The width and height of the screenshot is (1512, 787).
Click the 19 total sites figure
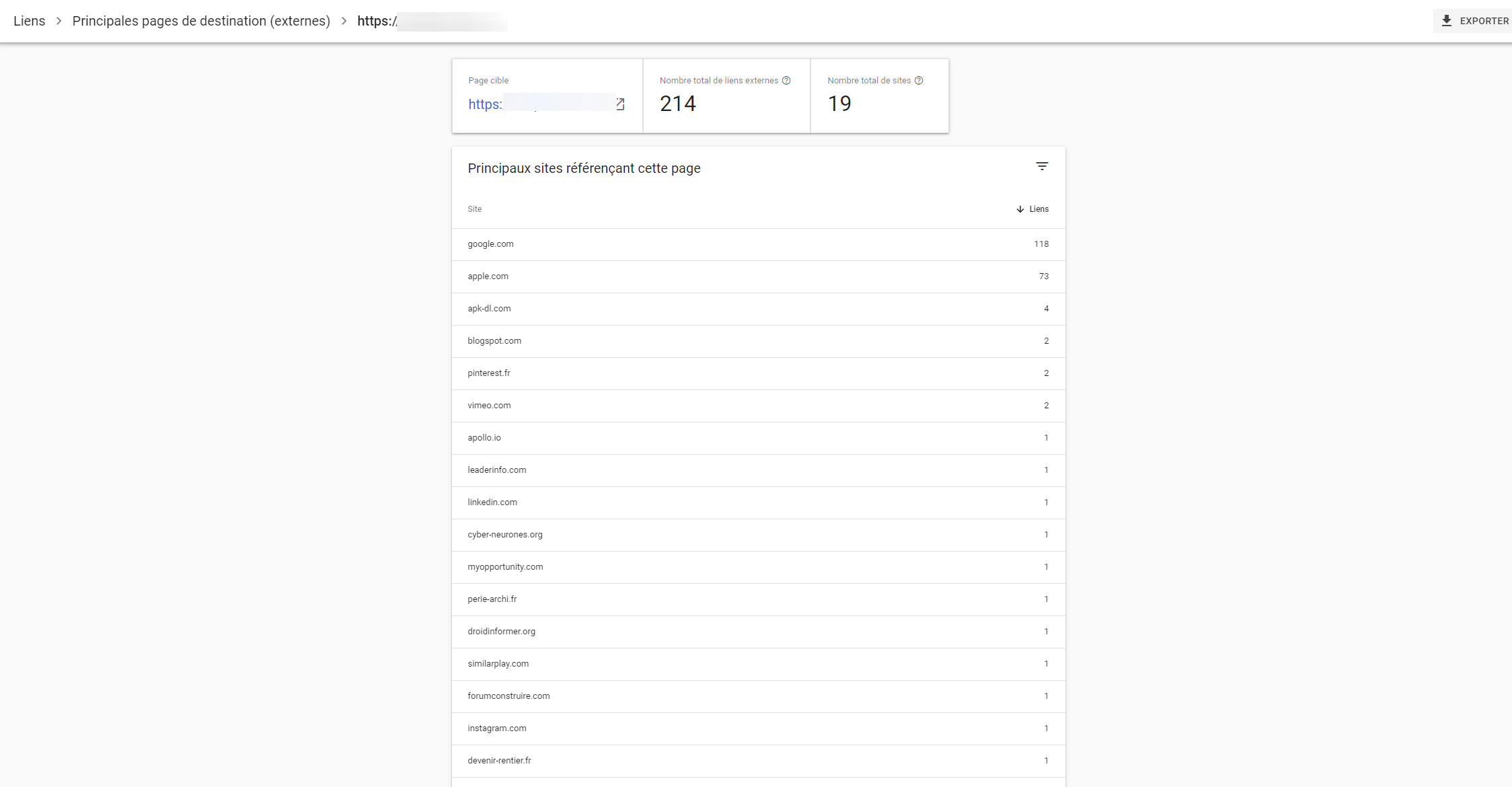click(x=839, y=104)
